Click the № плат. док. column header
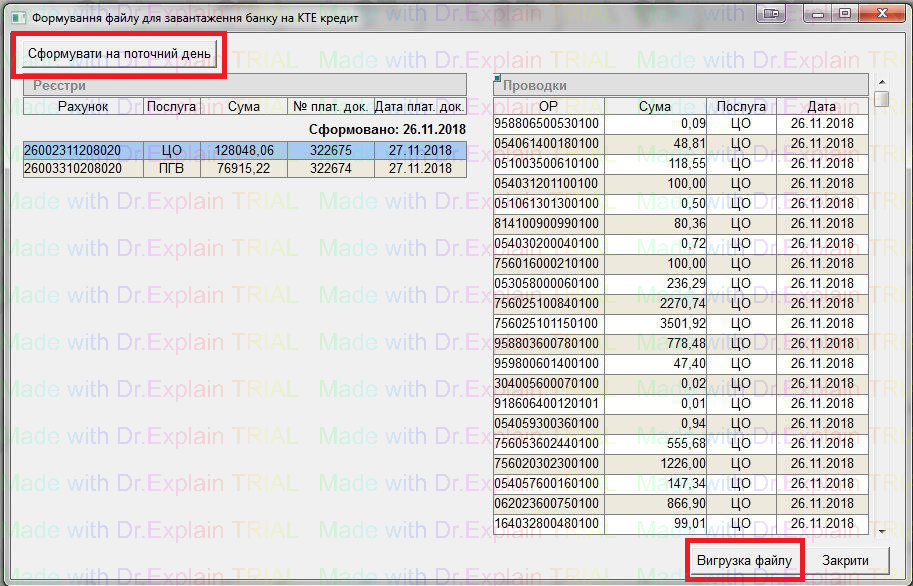The width and height of the screenshot is (913, 586). pyautogui.click(x=331, y=106)
